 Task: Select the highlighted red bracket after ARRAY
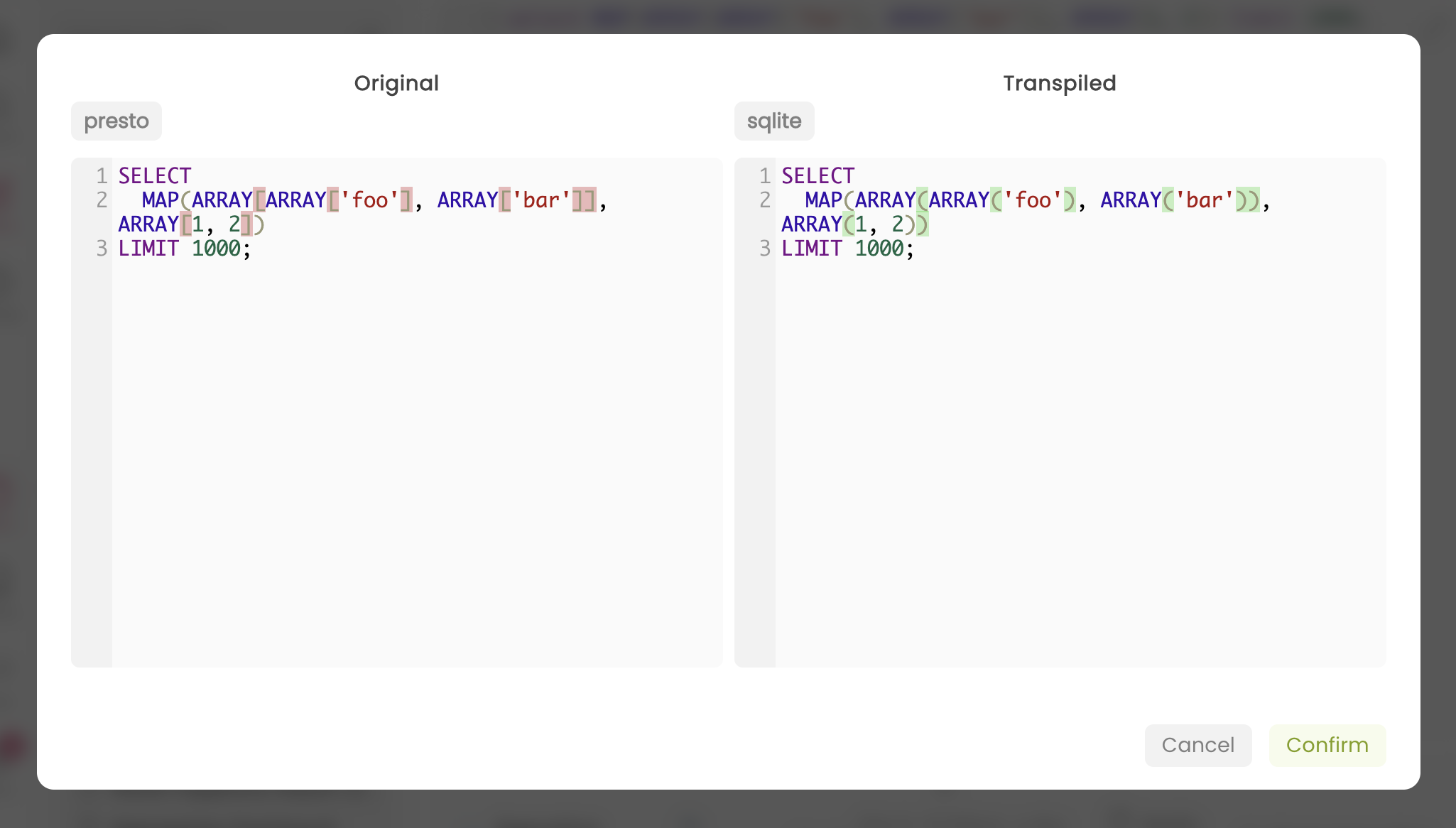[x=260, y=200]
